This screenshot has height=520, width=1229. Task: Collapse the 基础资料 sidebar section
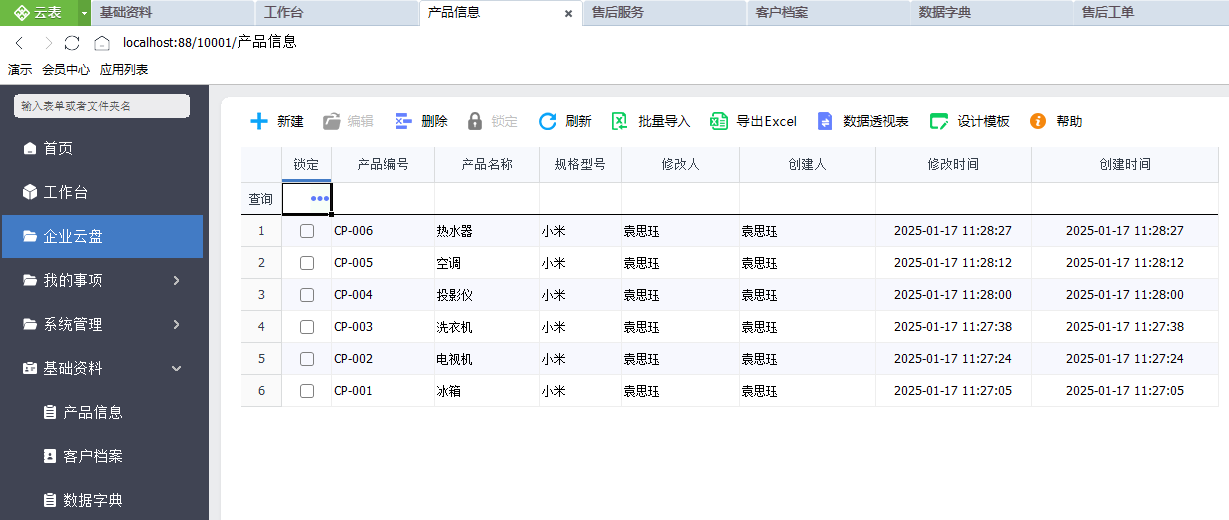click(x=177, y=369)
